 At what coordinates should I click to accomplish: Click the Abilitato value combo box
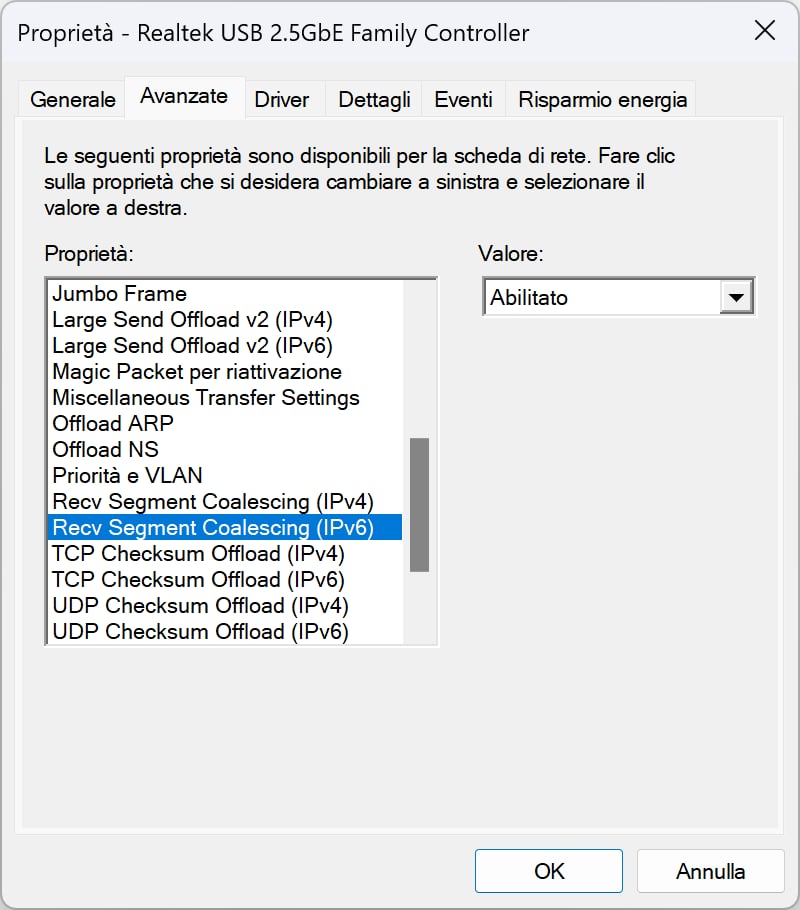(618, 297)
